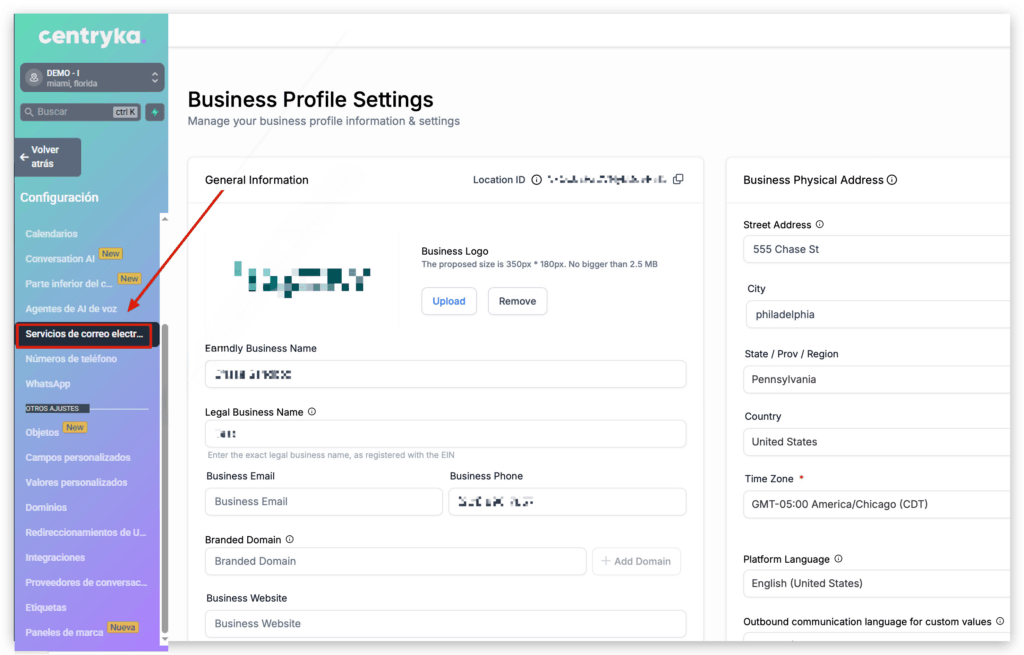The height and width of the screenshot is (655, 1024).
Task: Click the Business Email input field
Action: pyautogui.click(x=323, y=501)
